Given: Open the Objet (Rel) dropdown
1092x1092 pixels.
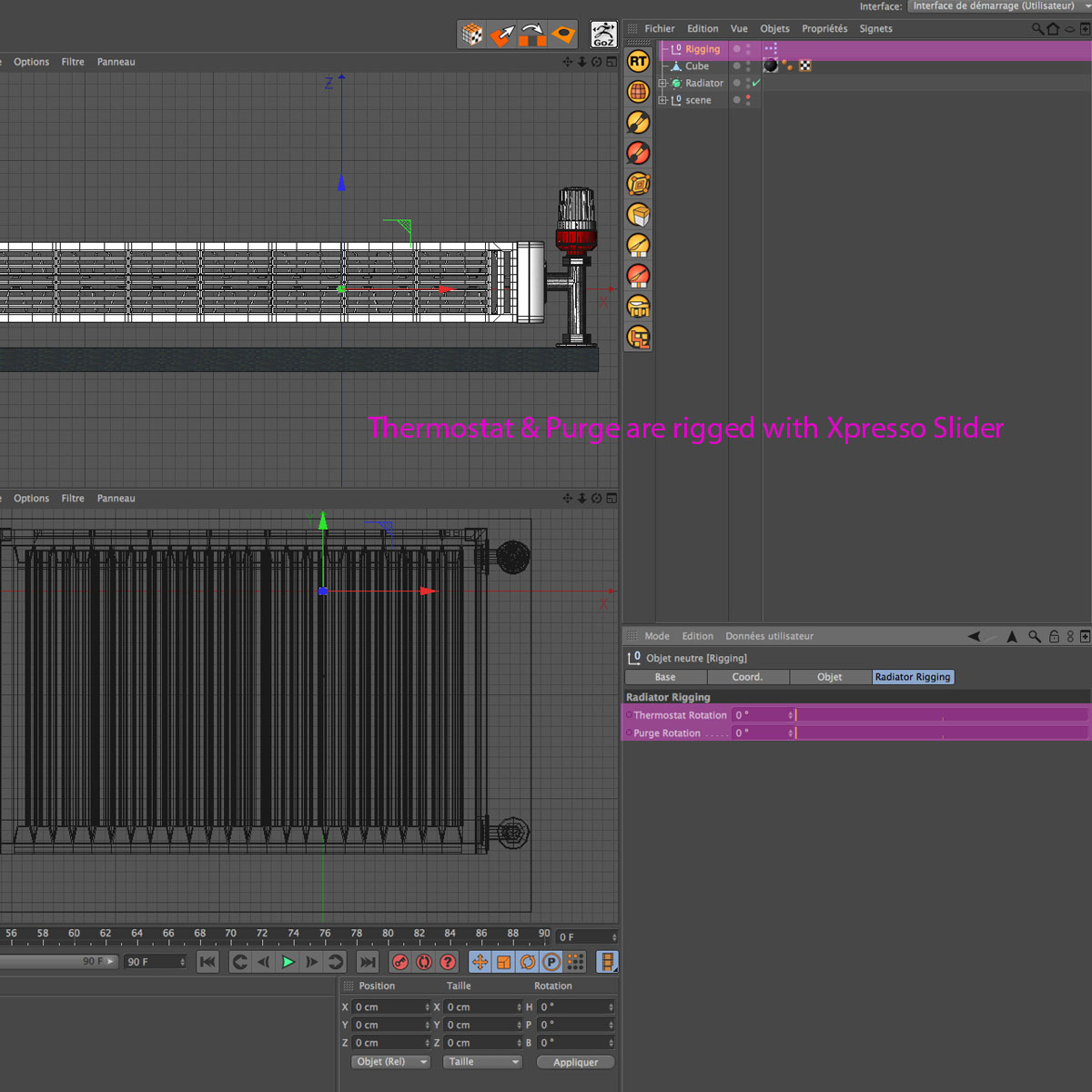Looking at the screenshot, I should tap(390, 1062).
